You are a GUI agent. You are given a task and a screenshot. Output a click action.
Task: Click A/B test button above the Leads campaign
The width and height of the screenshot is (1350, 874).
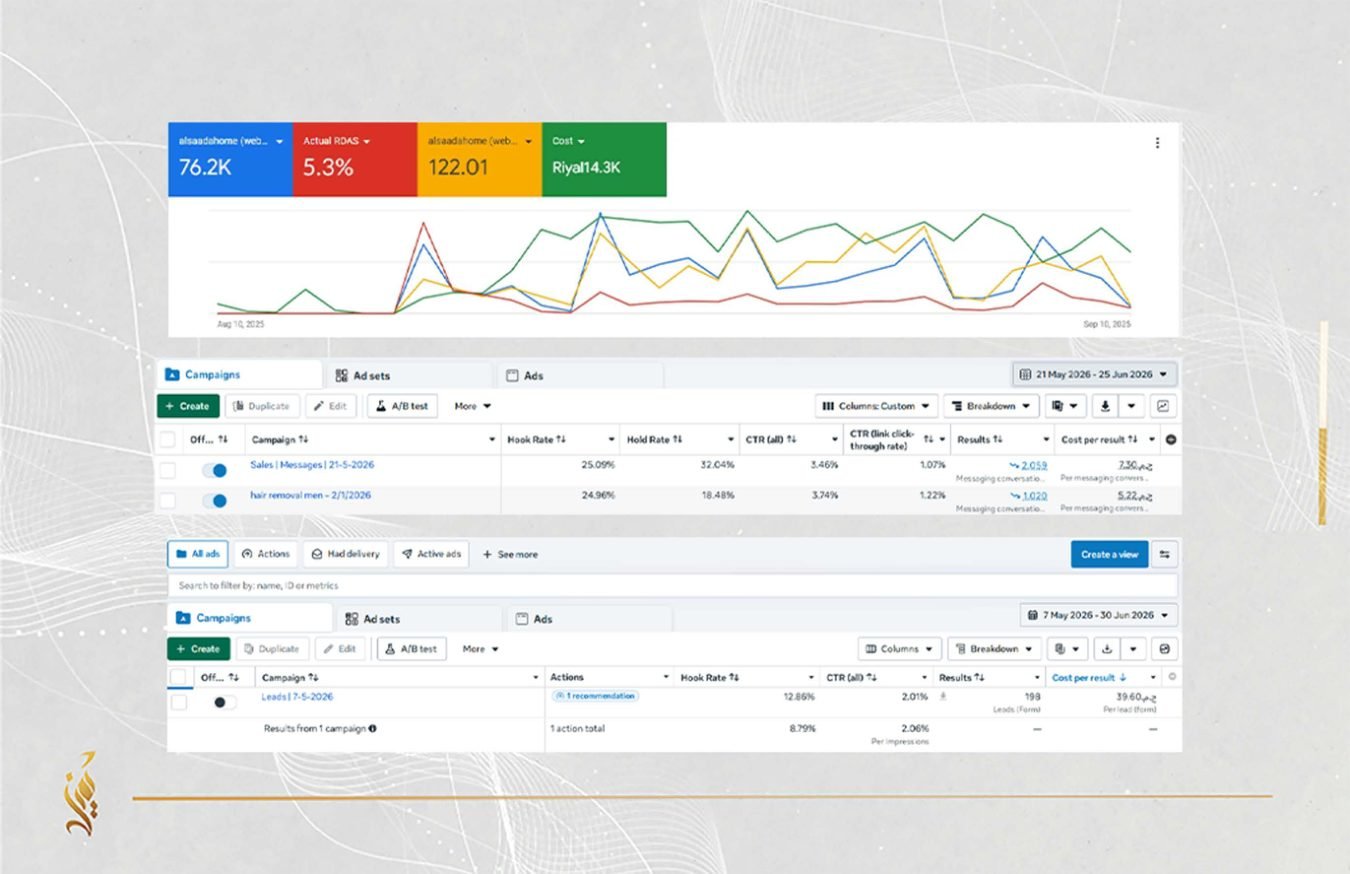pos(411,649)
